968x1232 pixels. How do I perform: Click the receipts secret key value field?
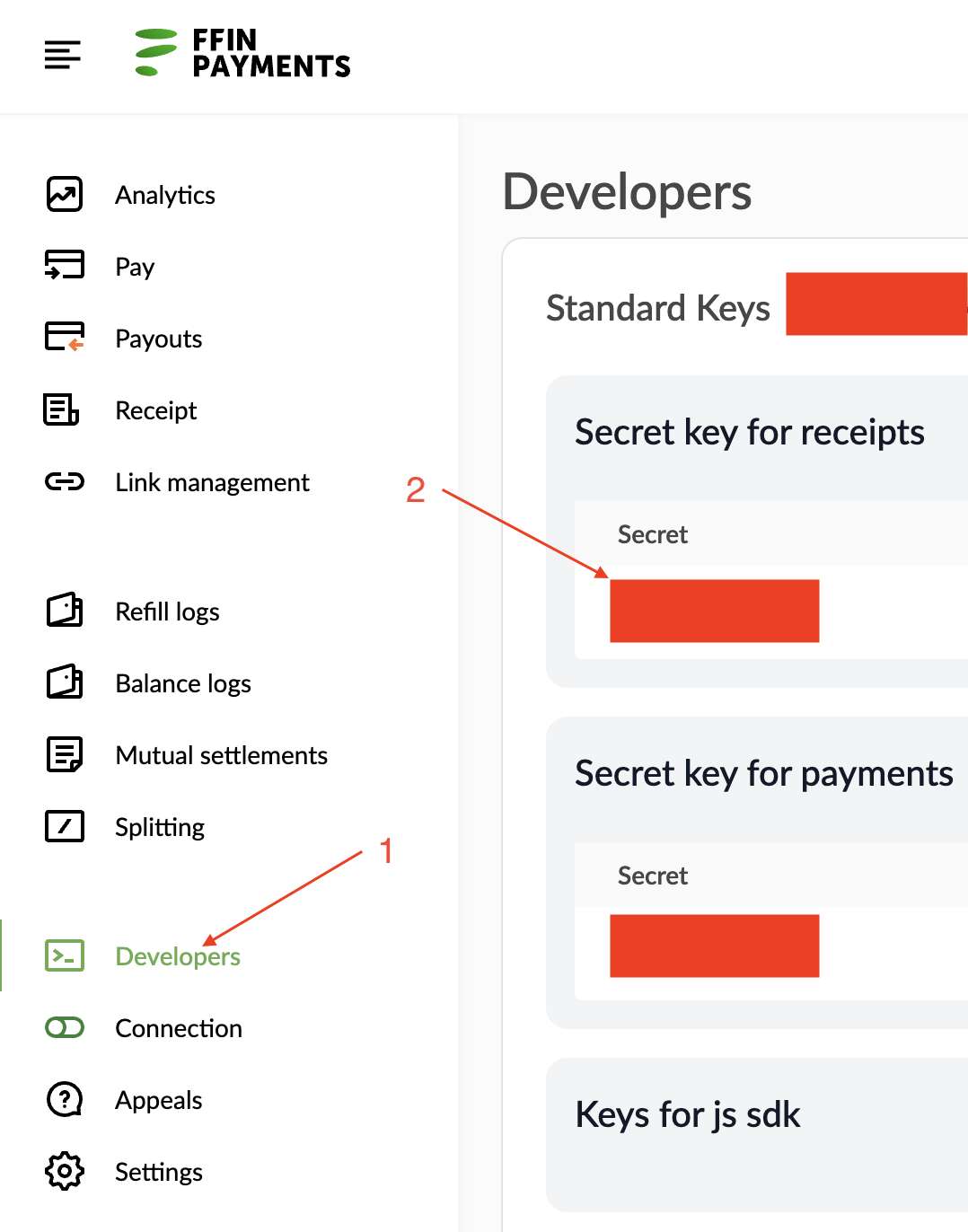click(x=715, y=612)
